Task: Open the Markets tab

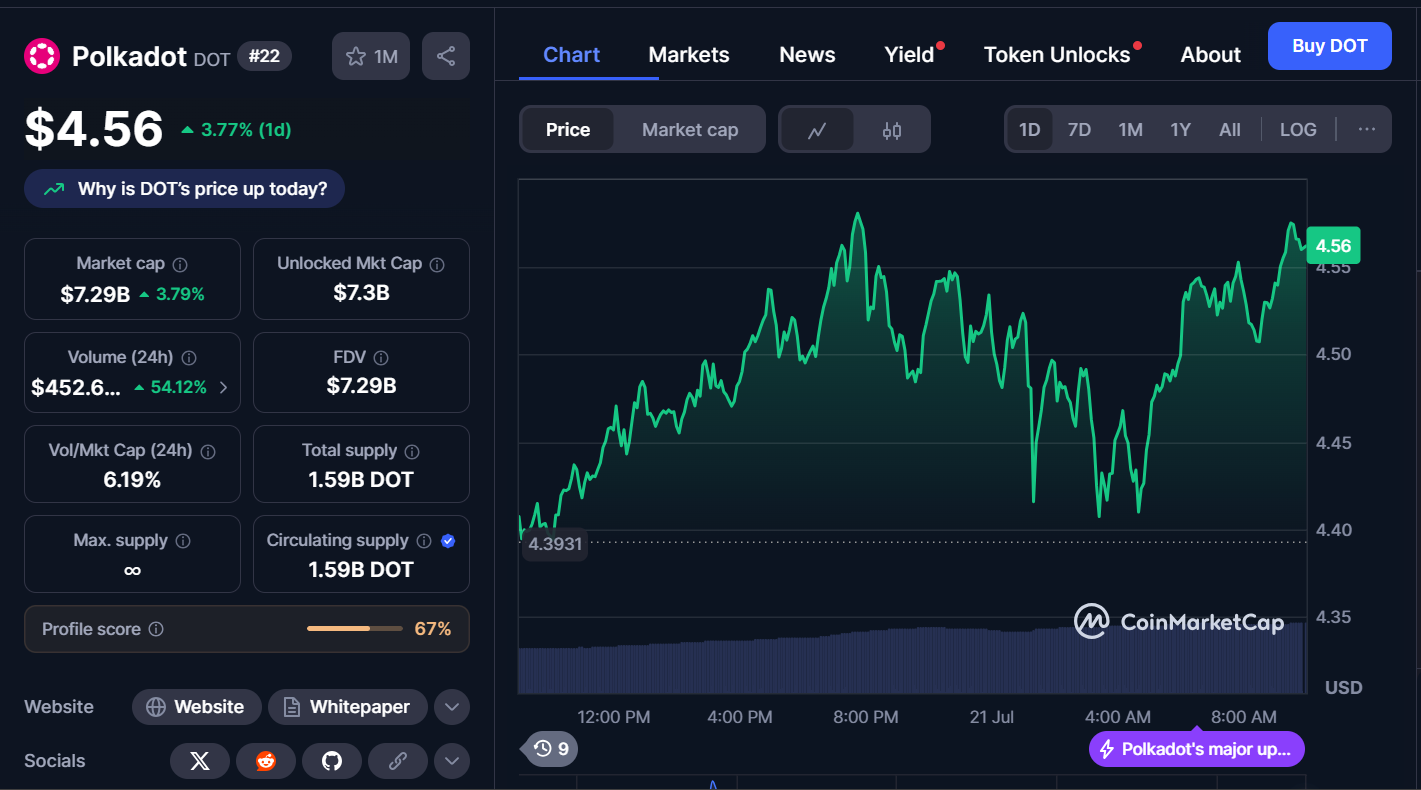Action: [x=689, y=55]
